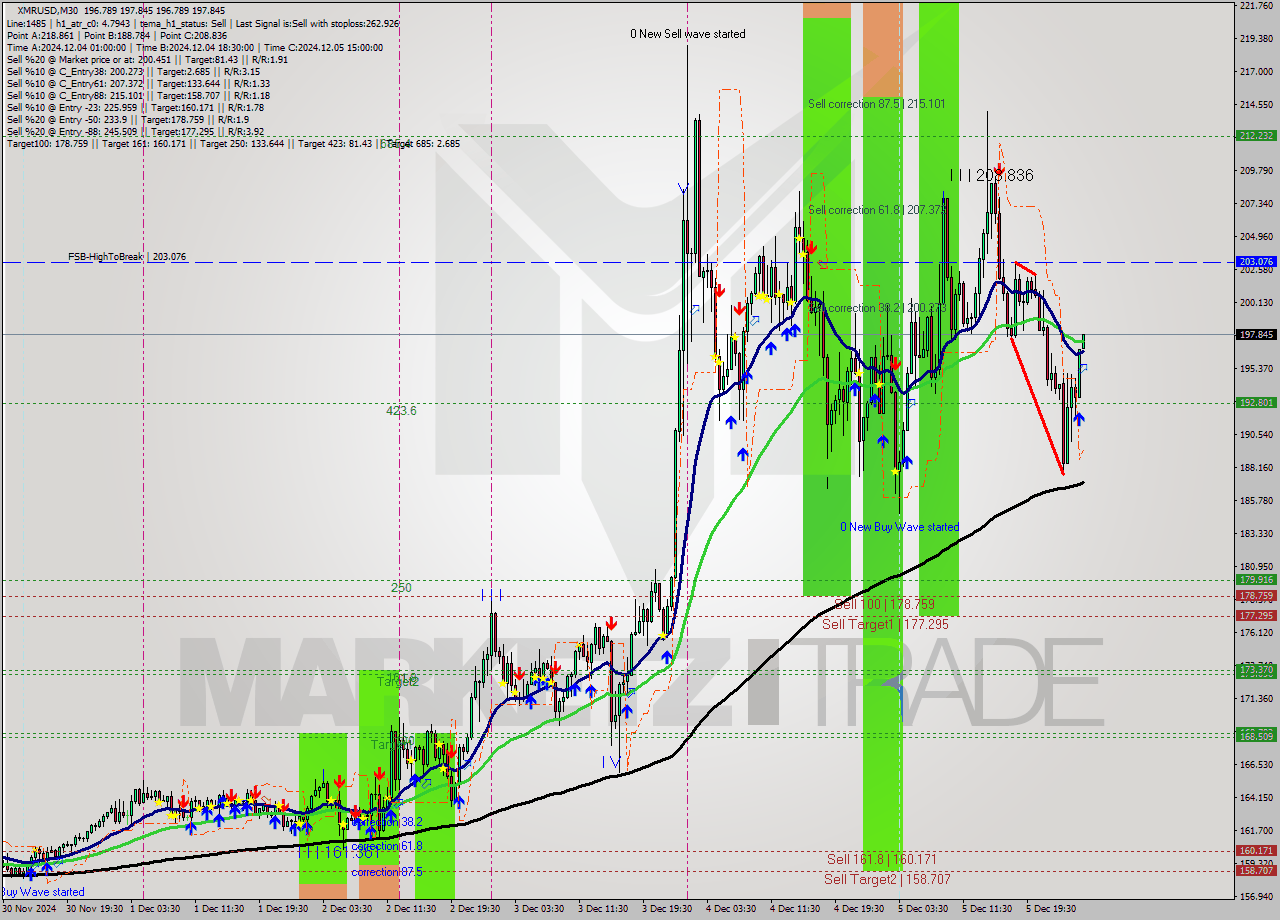The image size is (1280, 920).
Task: Click the '5 Dec 19:30' time axis label
Action: pos(1051,909)
